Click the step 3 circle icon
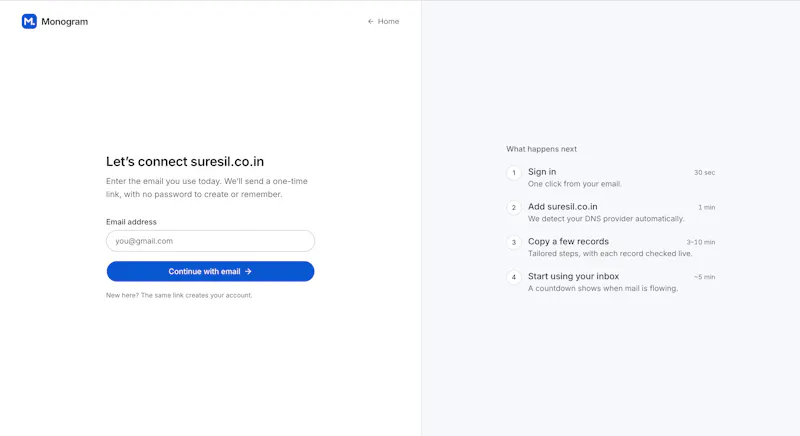Image resolution: width=800 pixels, height=436 pixels. pos(514,242)
